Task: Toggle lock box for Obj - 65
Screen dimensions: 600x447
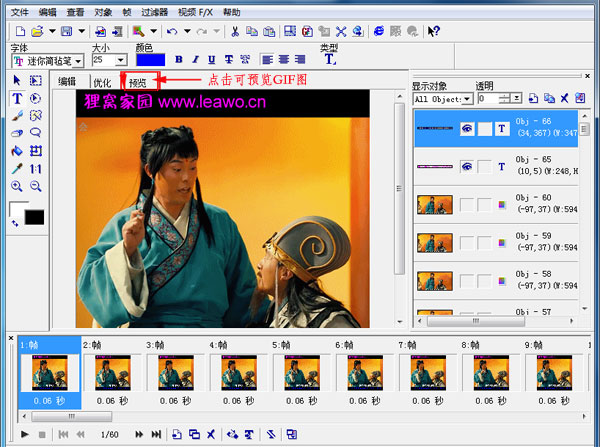Action: click(484, 166)
